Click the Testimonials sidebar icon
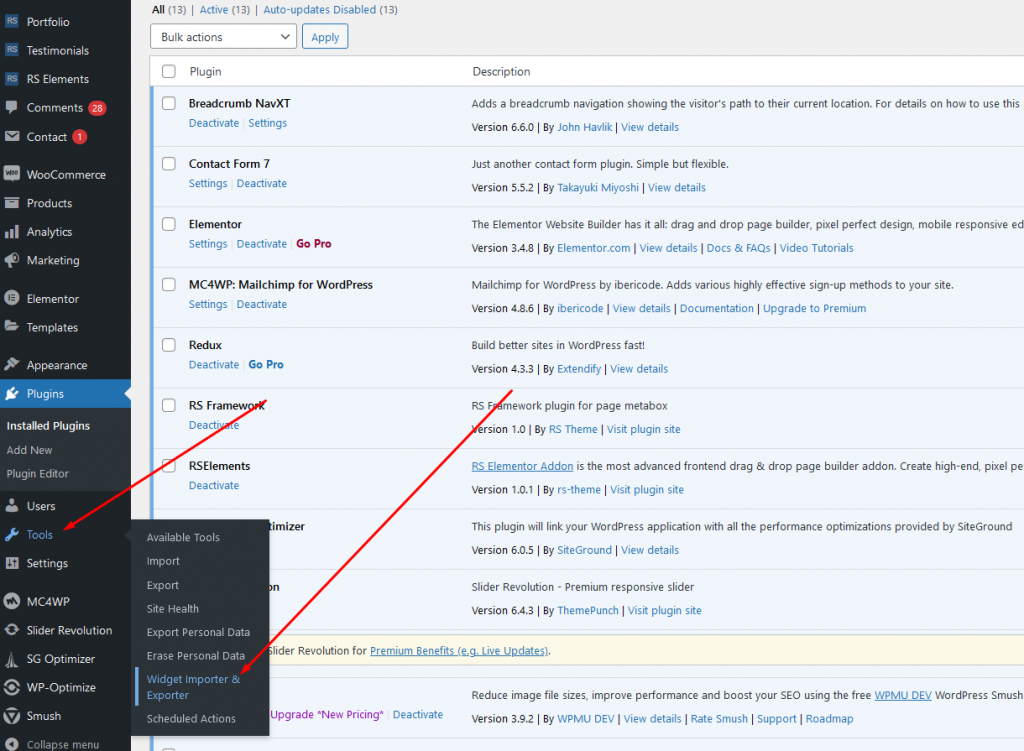The image size is (1024, 751). [x=12, y=50]
